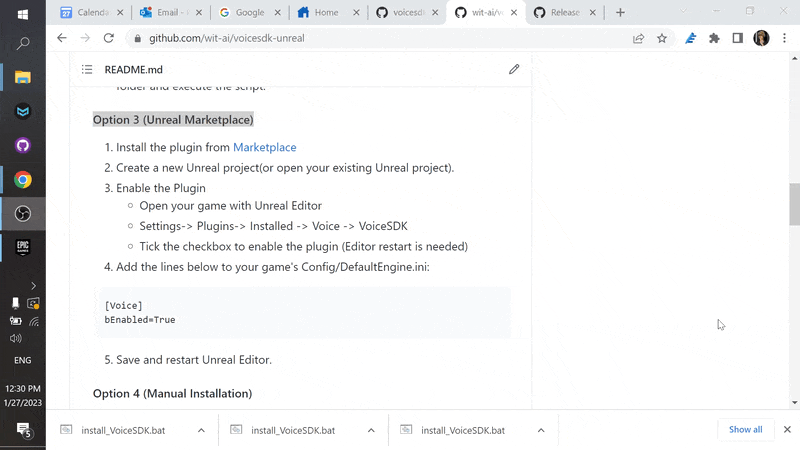The image size is (800, 450).
Task: Close the downloads bar
Action: point(787,430)
